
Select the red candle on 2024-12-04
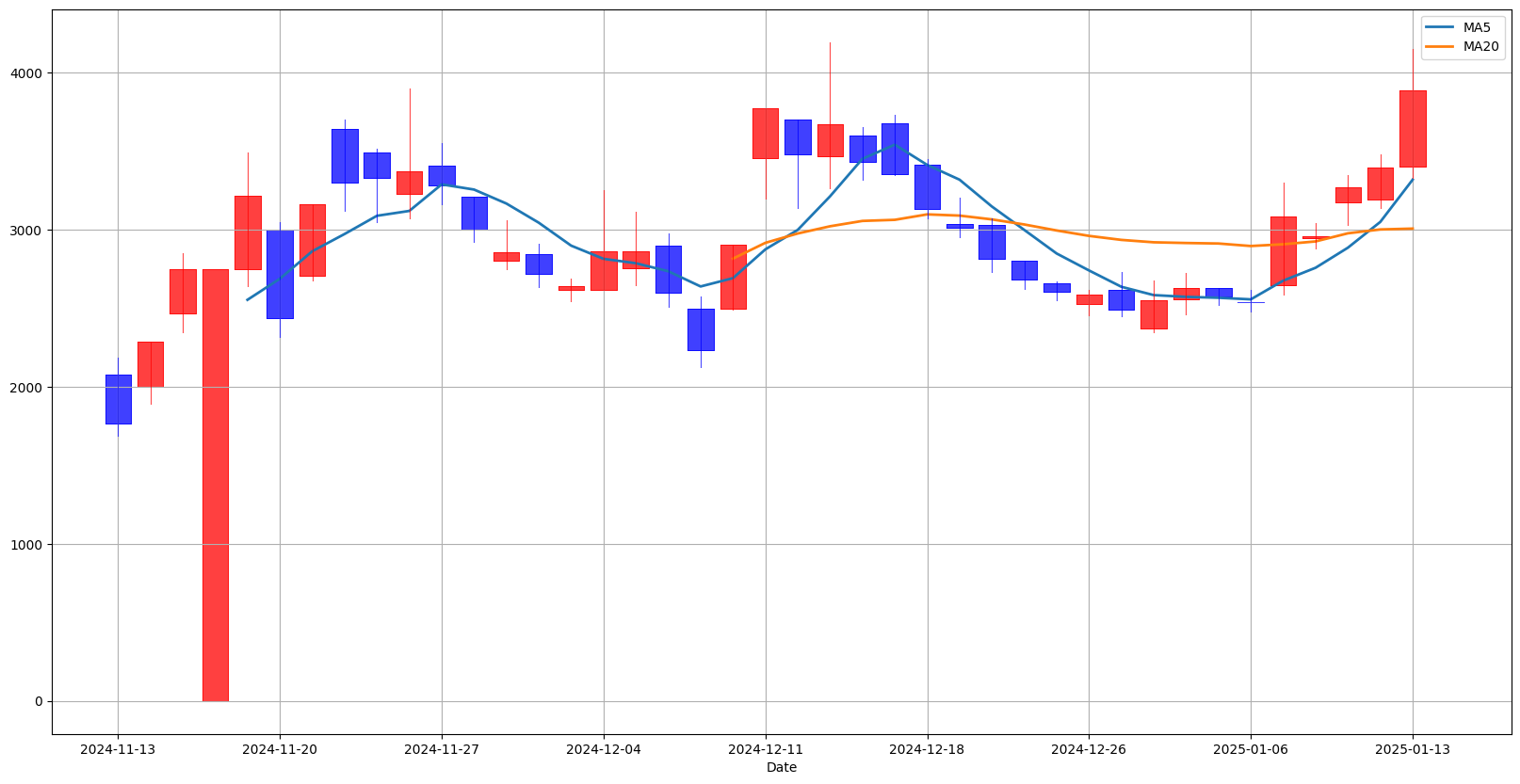point(604,270)
